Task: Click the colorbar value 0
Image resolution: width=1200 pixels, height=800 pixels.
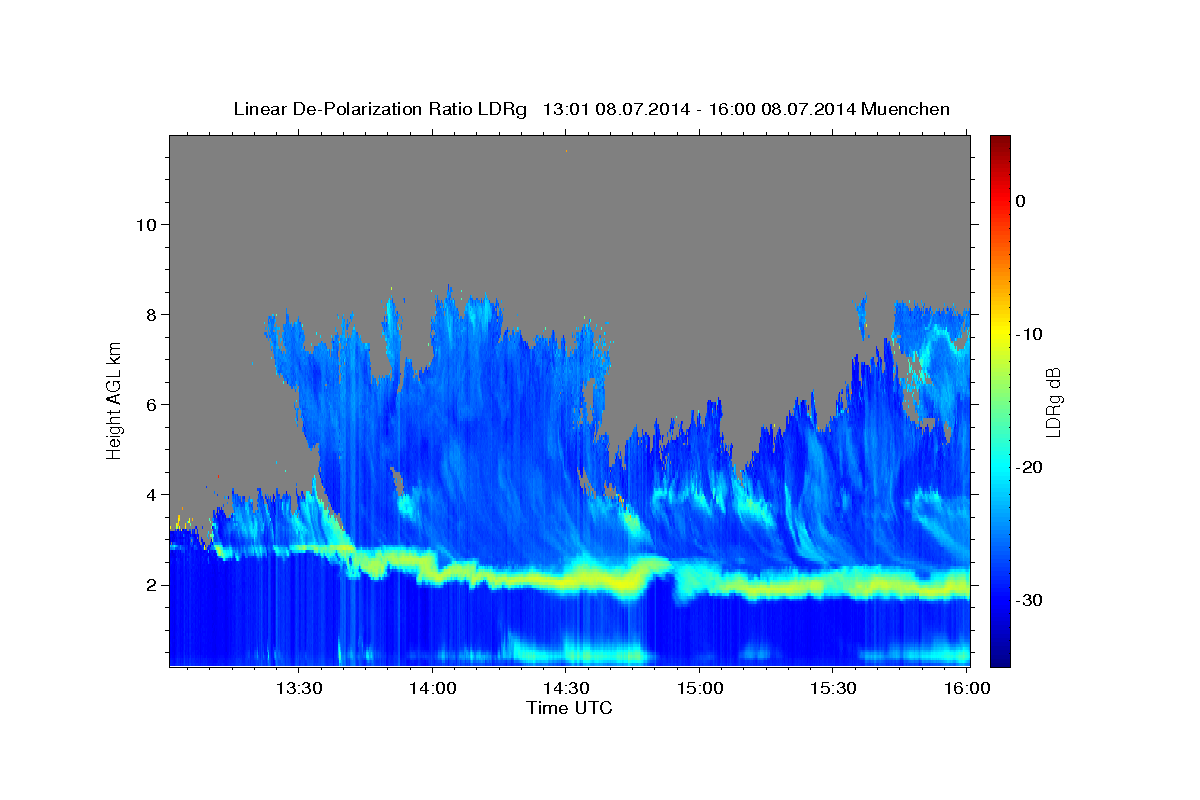Action: 1021,201
